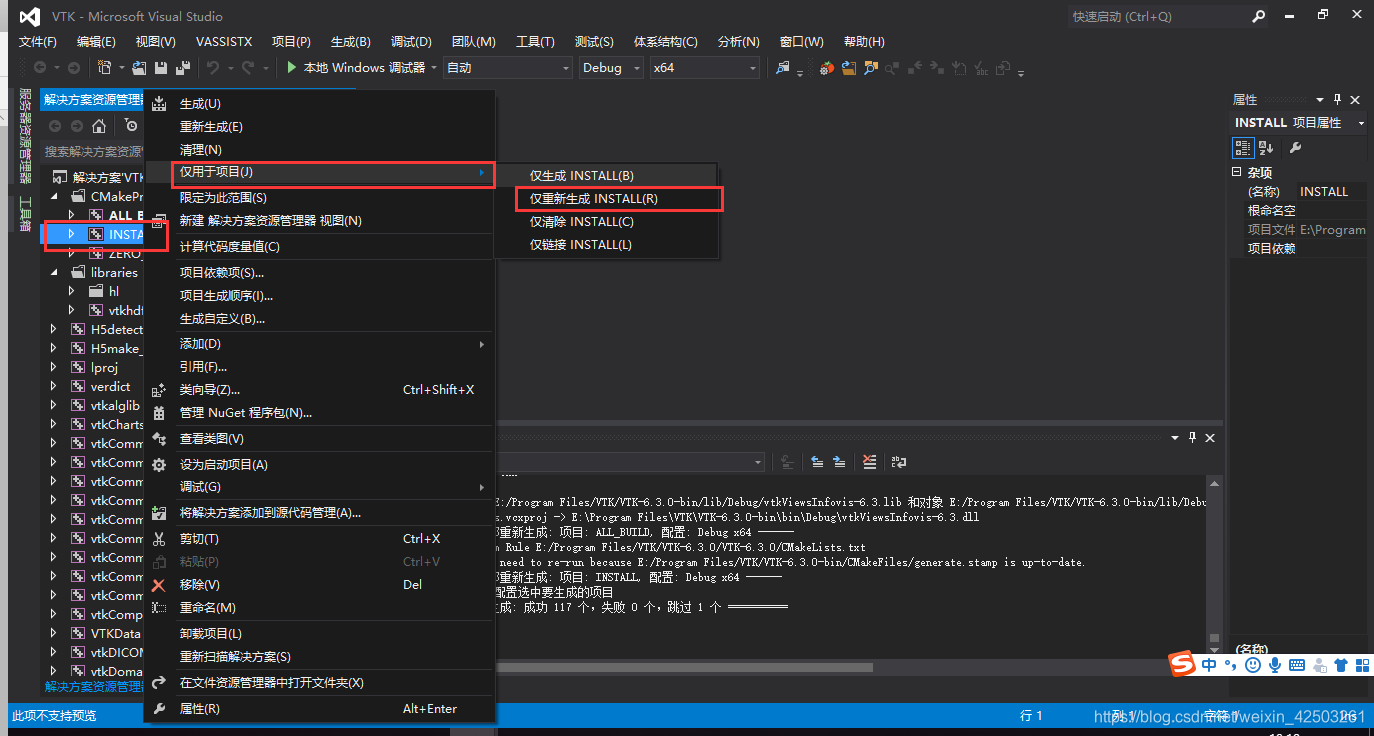Expand the vtkalglib project node
1374x736 pixels.
tap(54, 405)
